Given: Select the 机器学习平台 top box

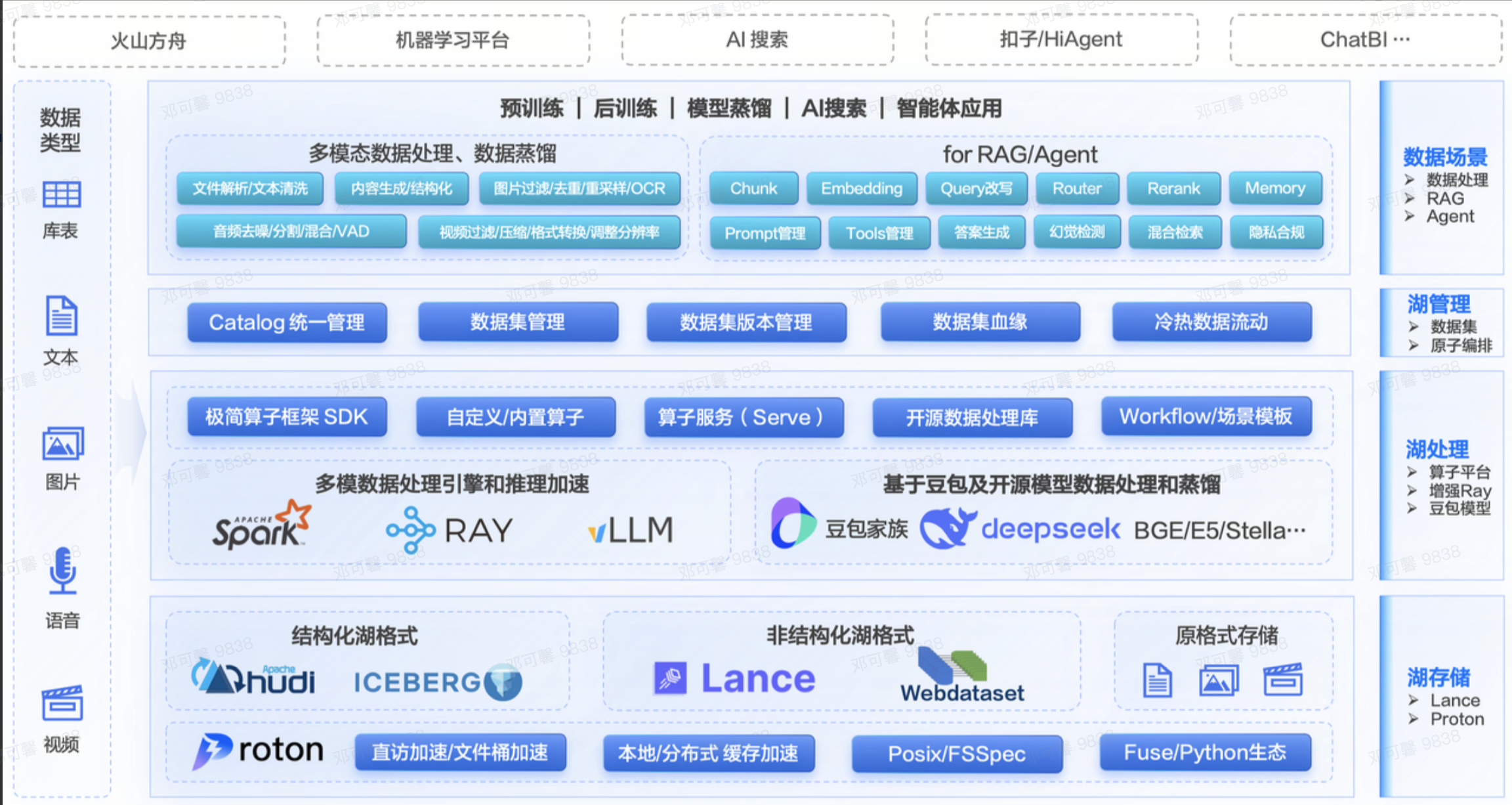Looking at the screenshot, I should click(x=453, y=41).
